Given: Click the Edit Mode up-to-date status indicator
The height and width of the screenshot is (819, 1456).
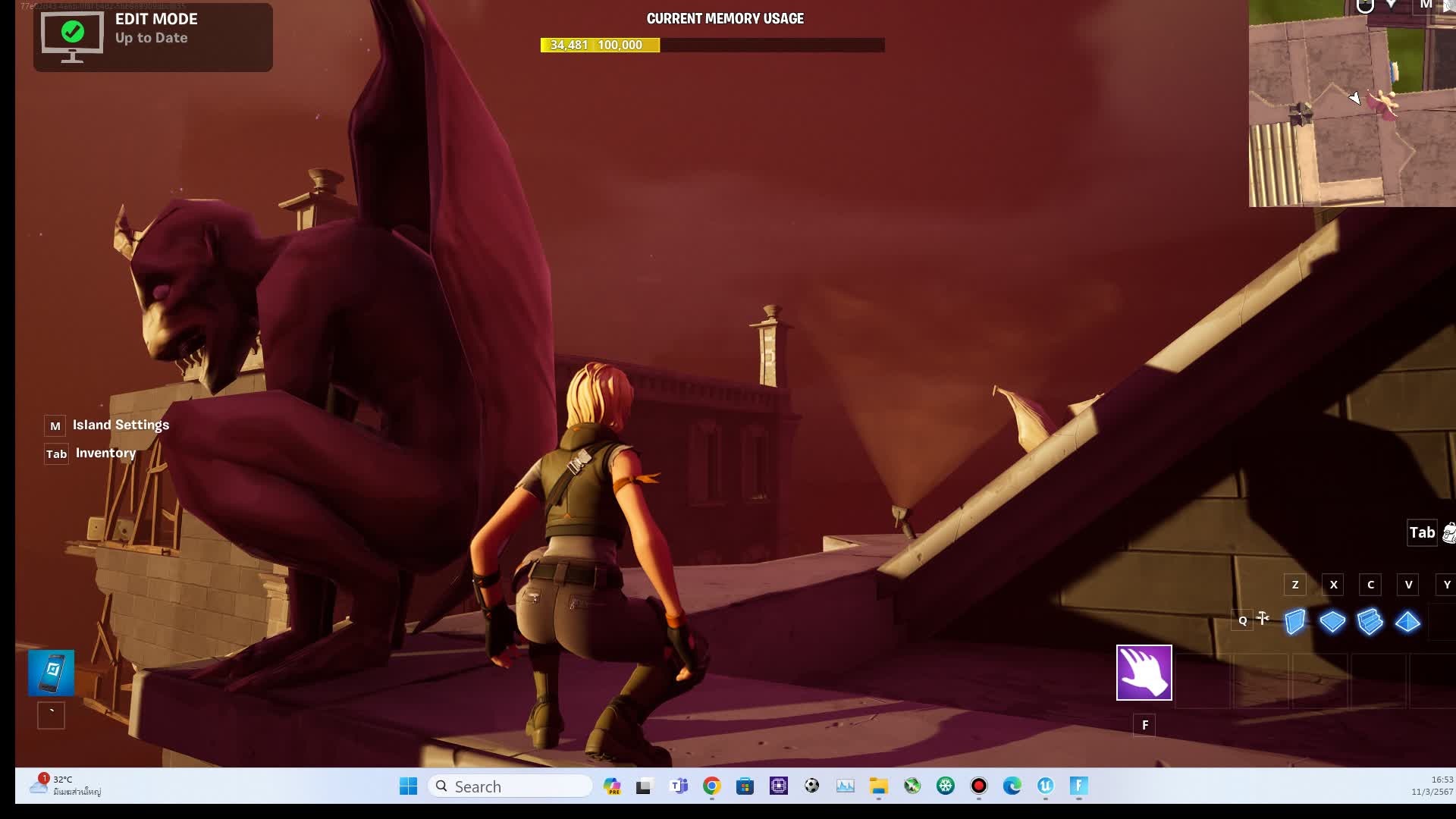Looking at the screenshot, I should point(152,36).
